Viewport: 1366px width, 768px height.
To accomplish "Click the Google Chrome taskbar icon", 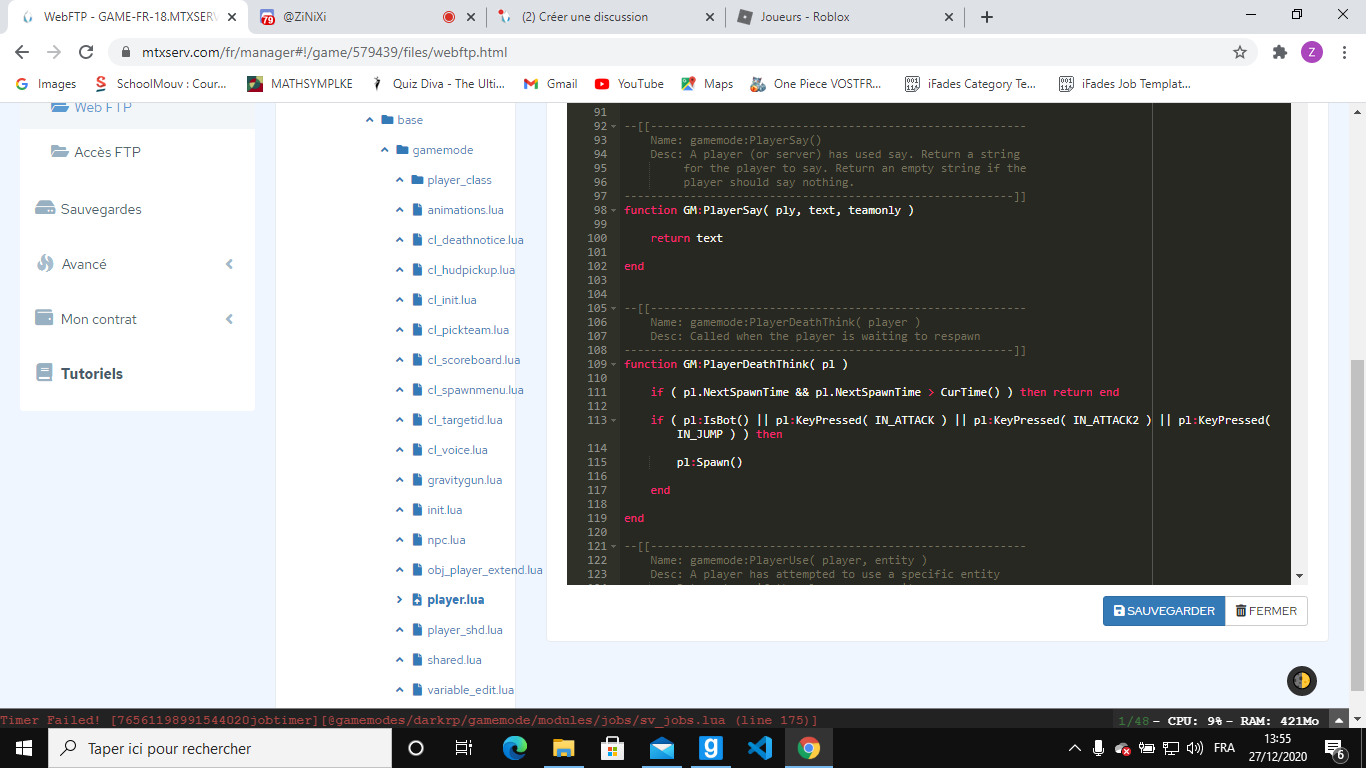I will pos(809,748).
